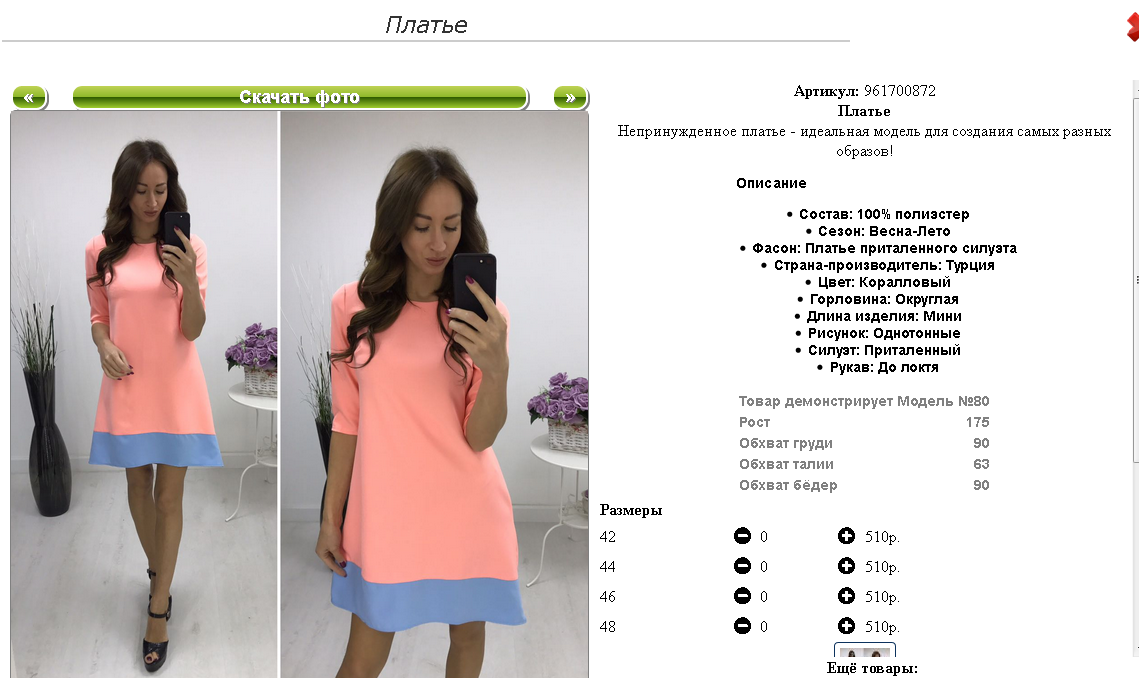Viewport: 1139px width, 678px height.
Task: Open the left full-length dress photo
Action: click(x=145, y=395)
